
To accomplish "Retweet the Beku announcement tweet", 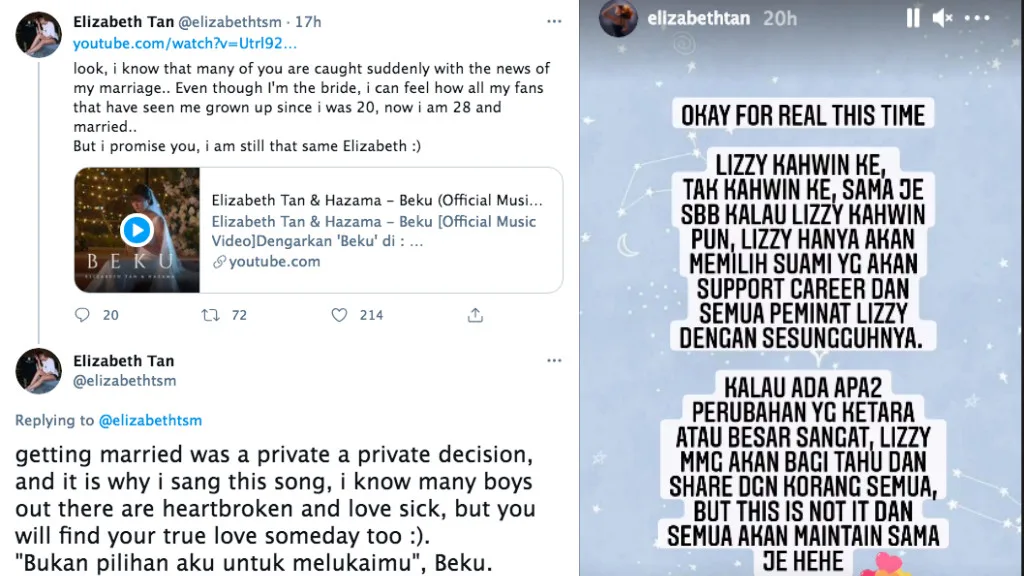I will tap(210, 315).
